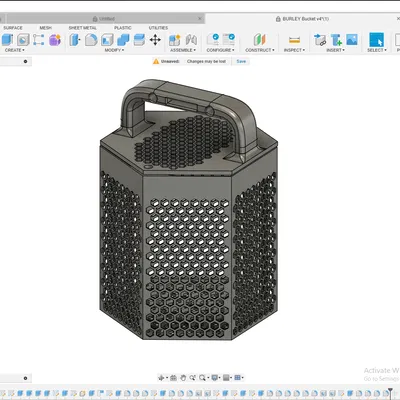Click the Orbit tool in navigation bar

point(161,378)
